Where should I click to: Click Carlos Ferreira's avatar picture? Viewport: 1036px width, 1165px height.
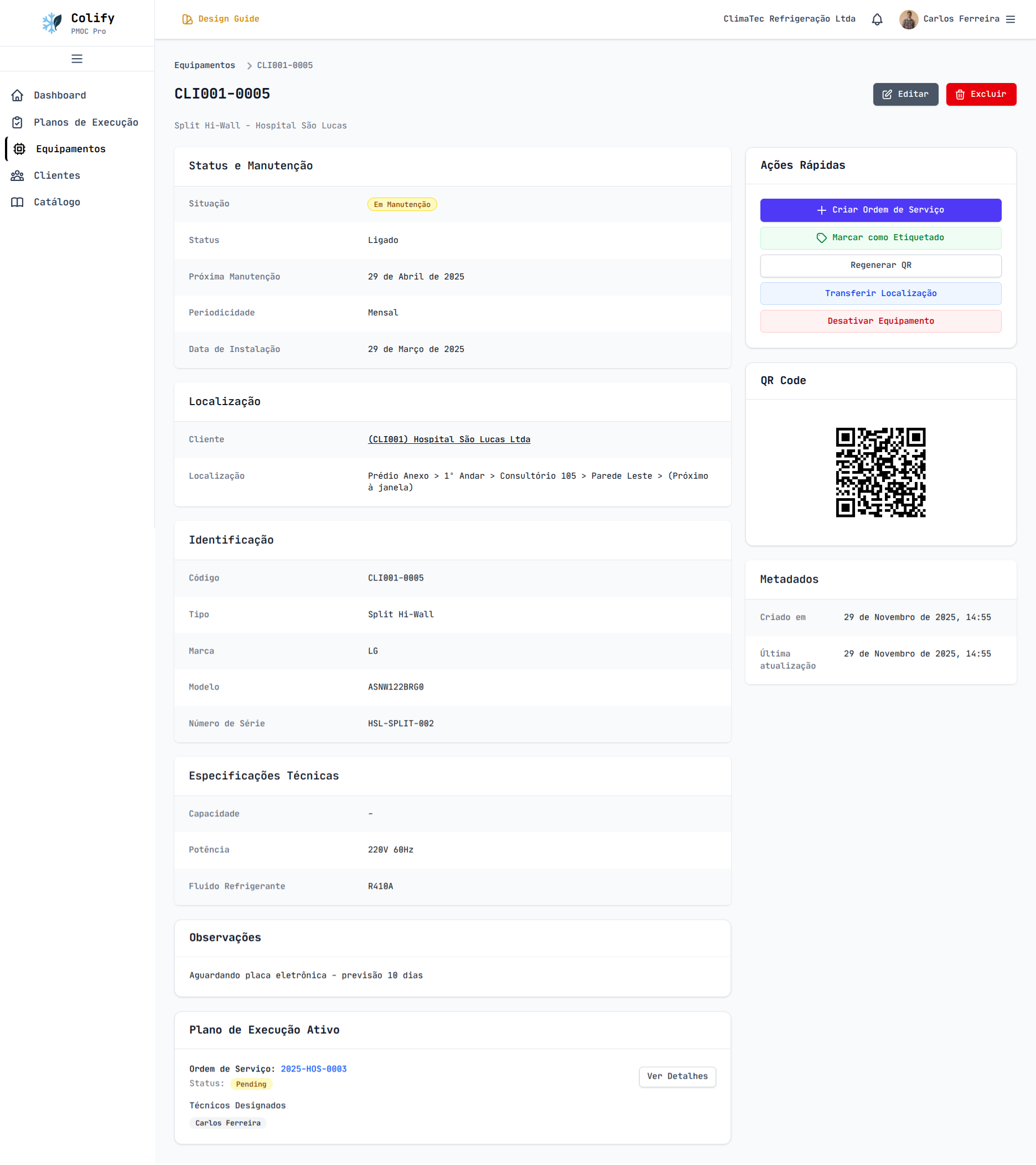coord(908,19)
